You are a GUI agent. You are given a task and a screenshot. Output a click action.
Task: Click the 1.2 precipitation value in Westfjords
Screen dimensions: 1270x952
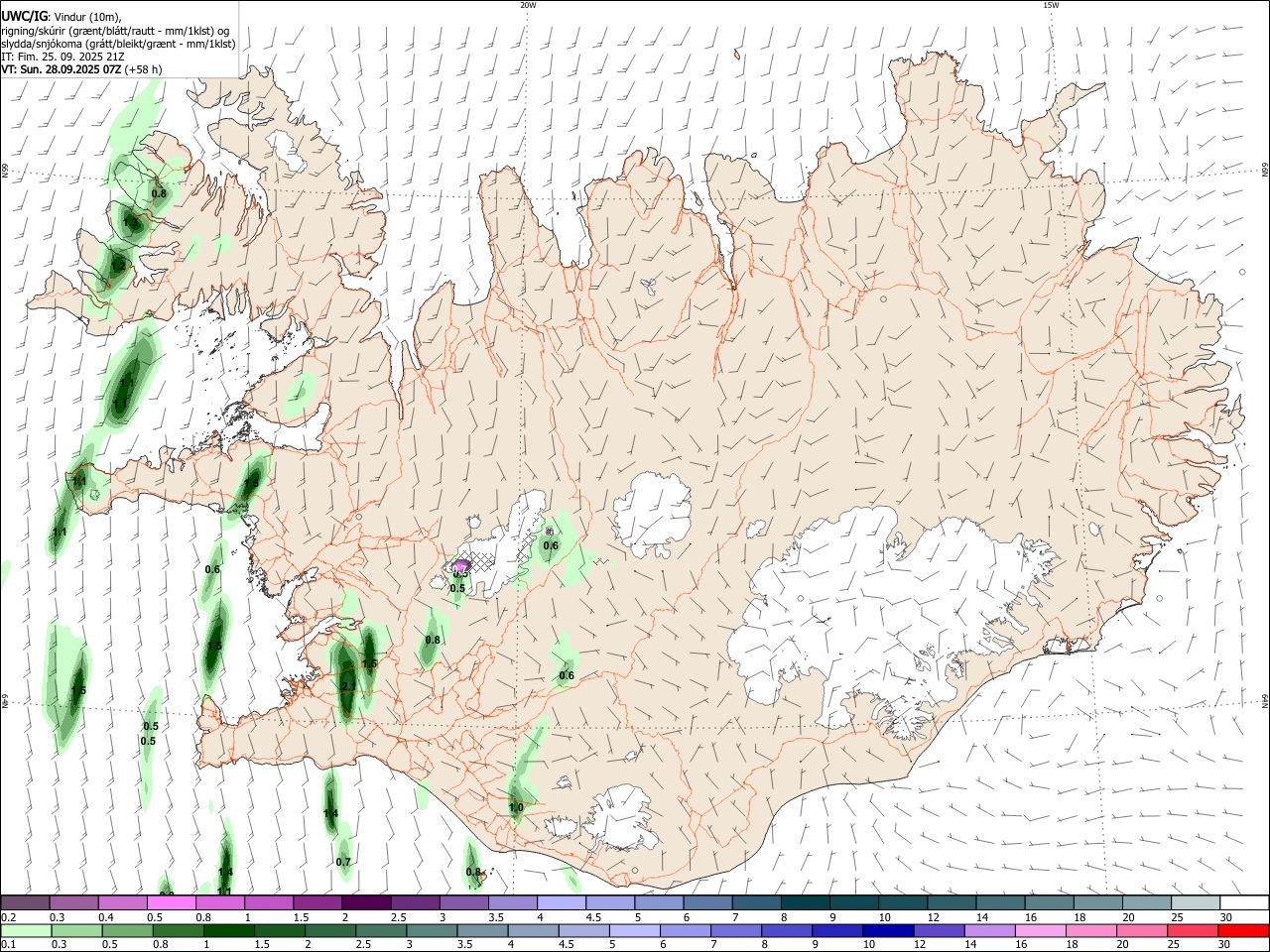(118, 266)
